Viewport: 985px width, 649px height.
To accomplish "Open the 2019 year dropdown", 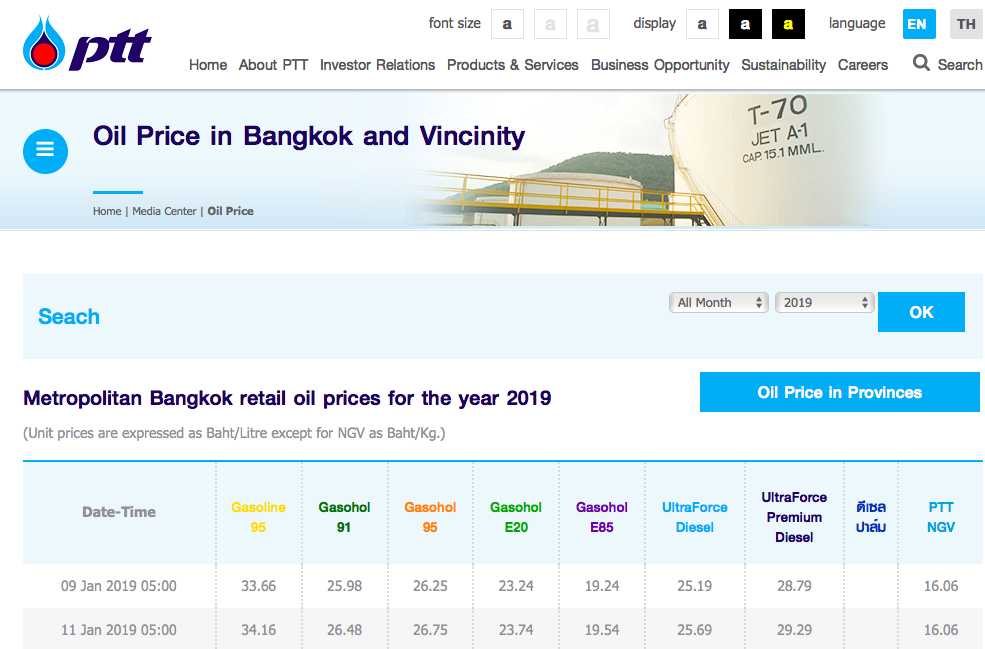I will tap(825, 302).
